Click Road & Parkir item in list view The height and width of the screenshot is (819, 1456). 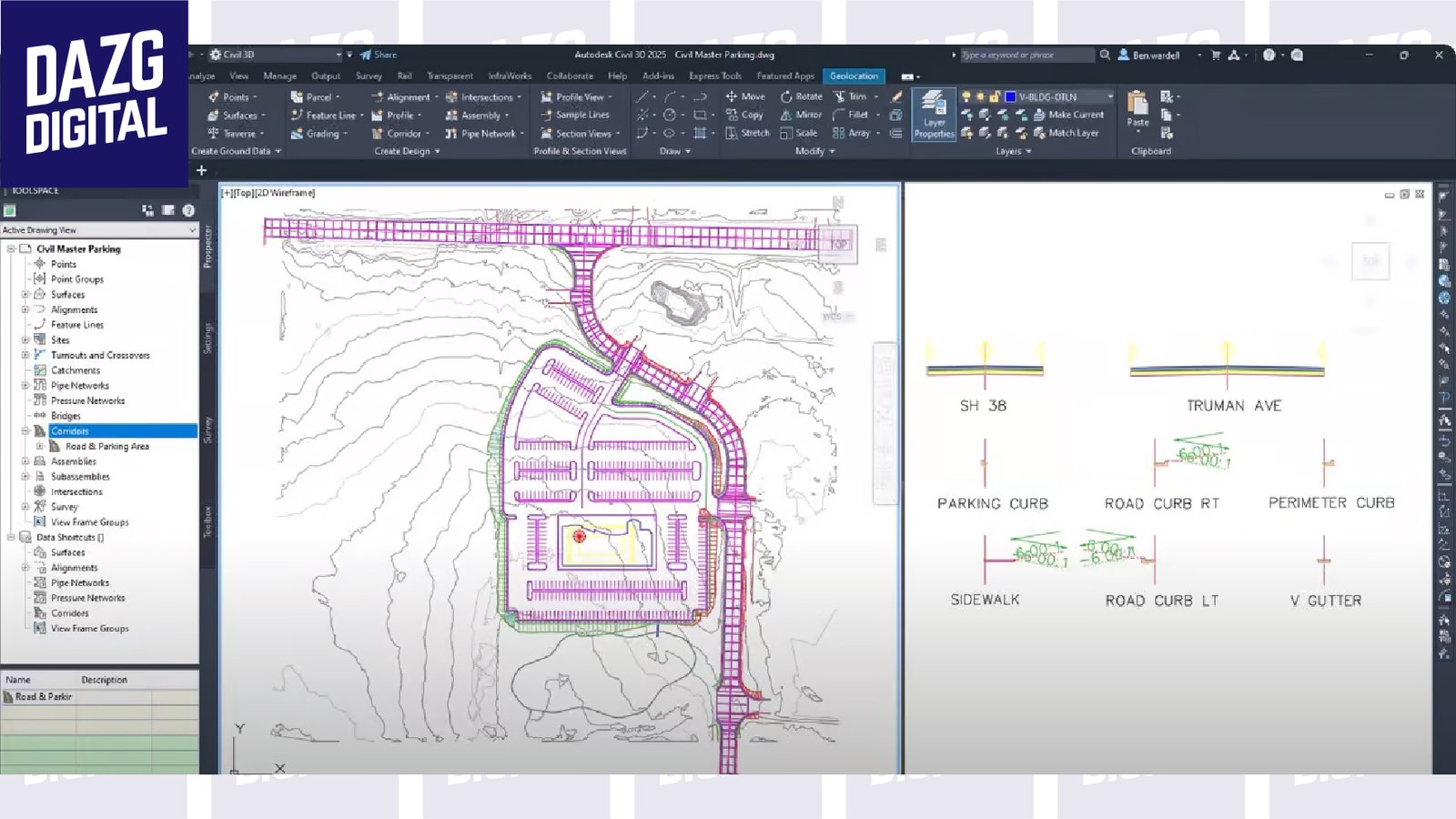38,696
